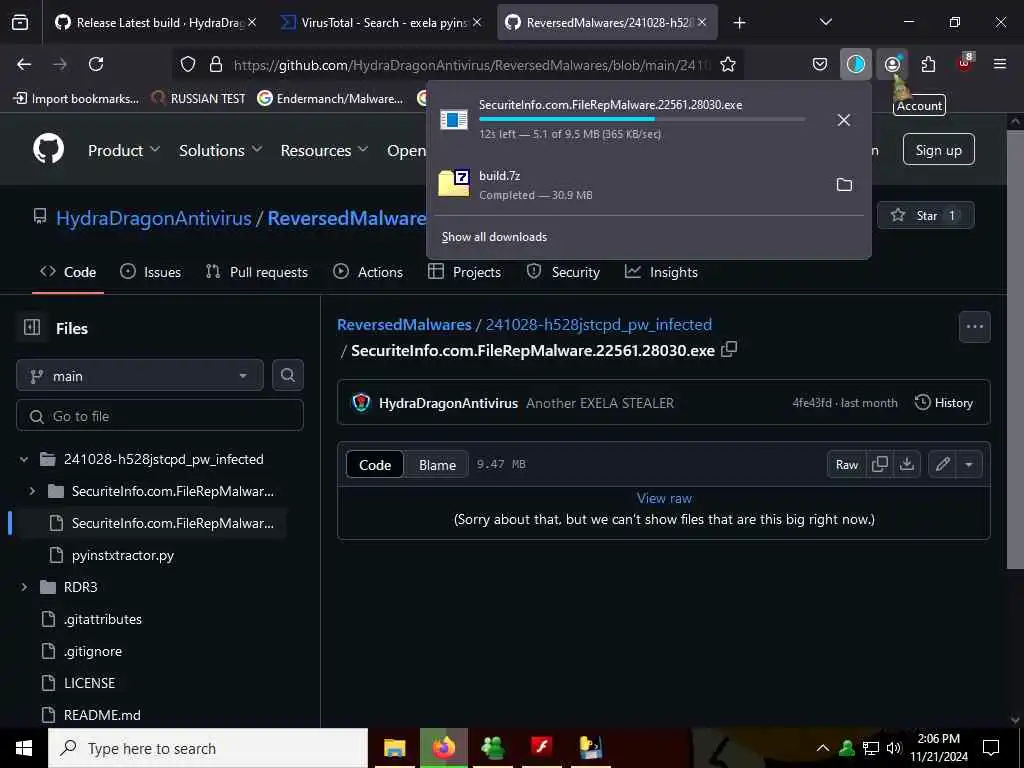Open the file History
This screenshot has height=768, width=1024.
pos(944,402)
